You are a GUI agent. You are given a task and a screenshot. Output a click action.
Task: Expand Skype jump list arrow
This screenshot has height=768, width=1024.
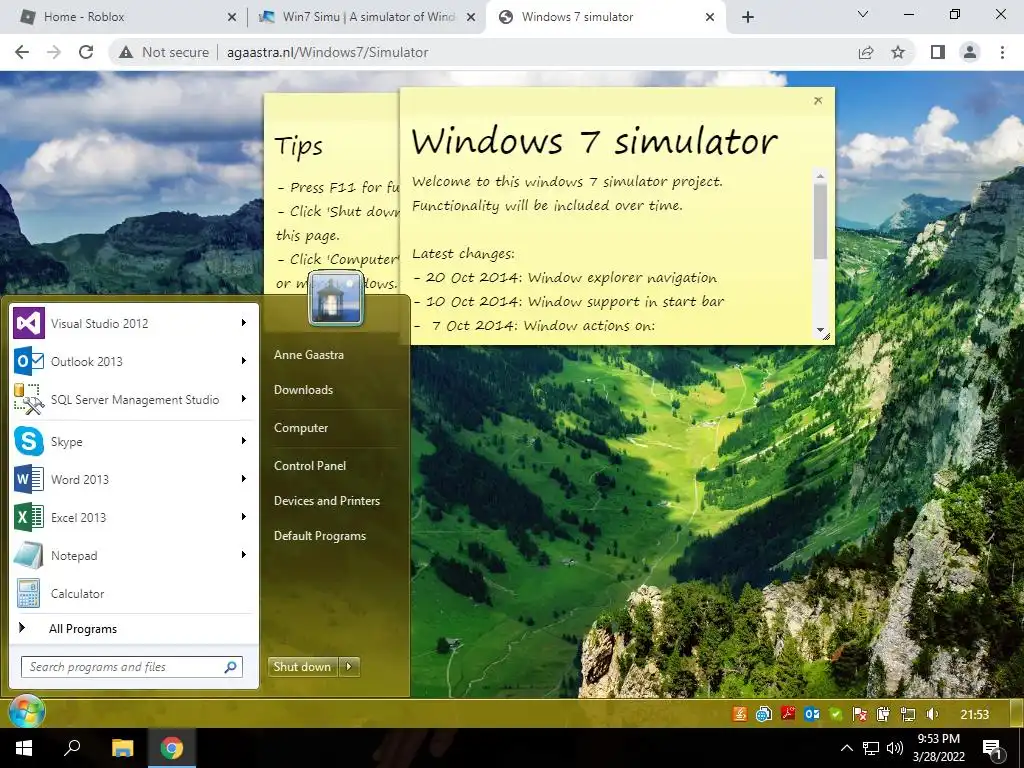pos(244,441)
